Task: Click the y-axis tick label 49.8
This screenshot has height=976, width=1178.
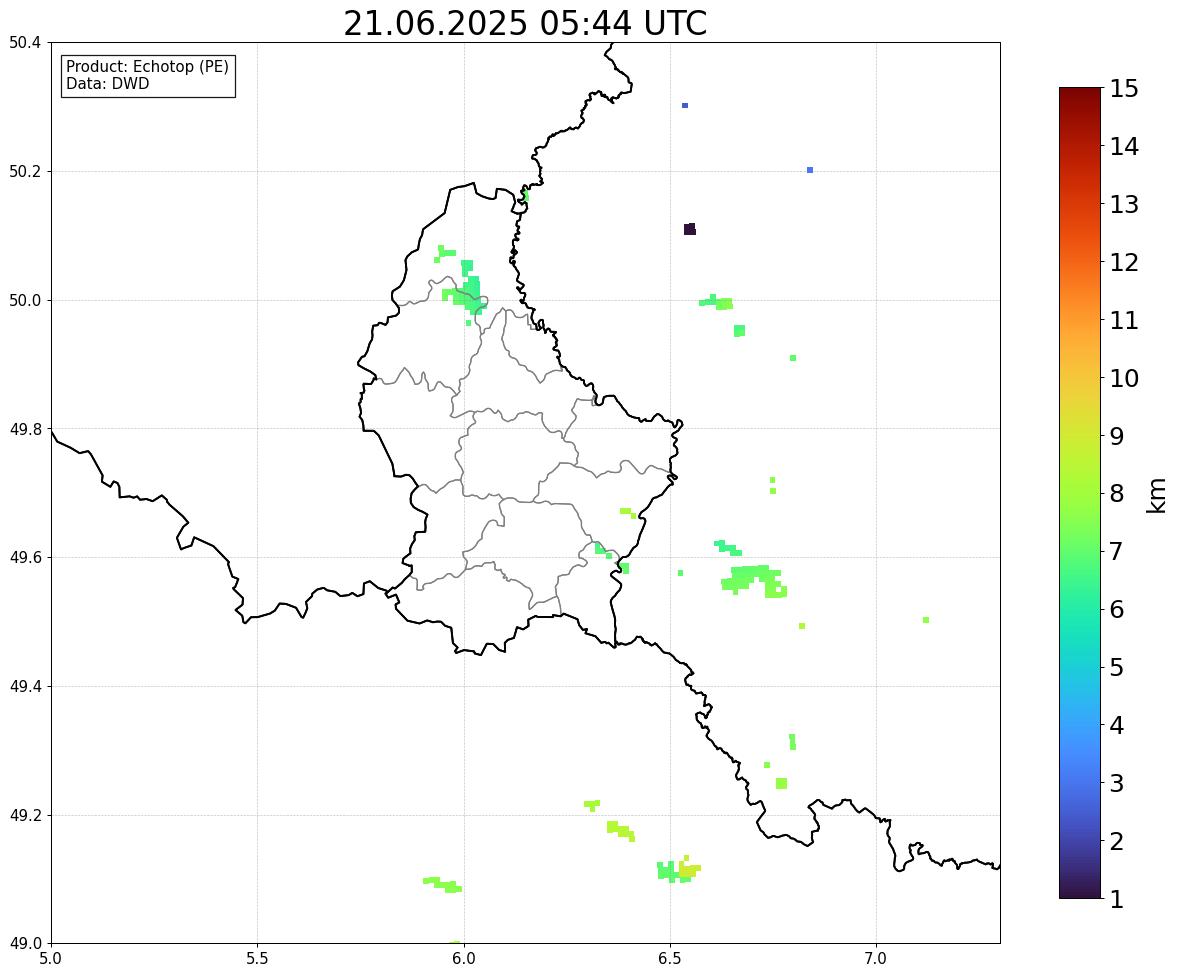Action: point(25,429)
